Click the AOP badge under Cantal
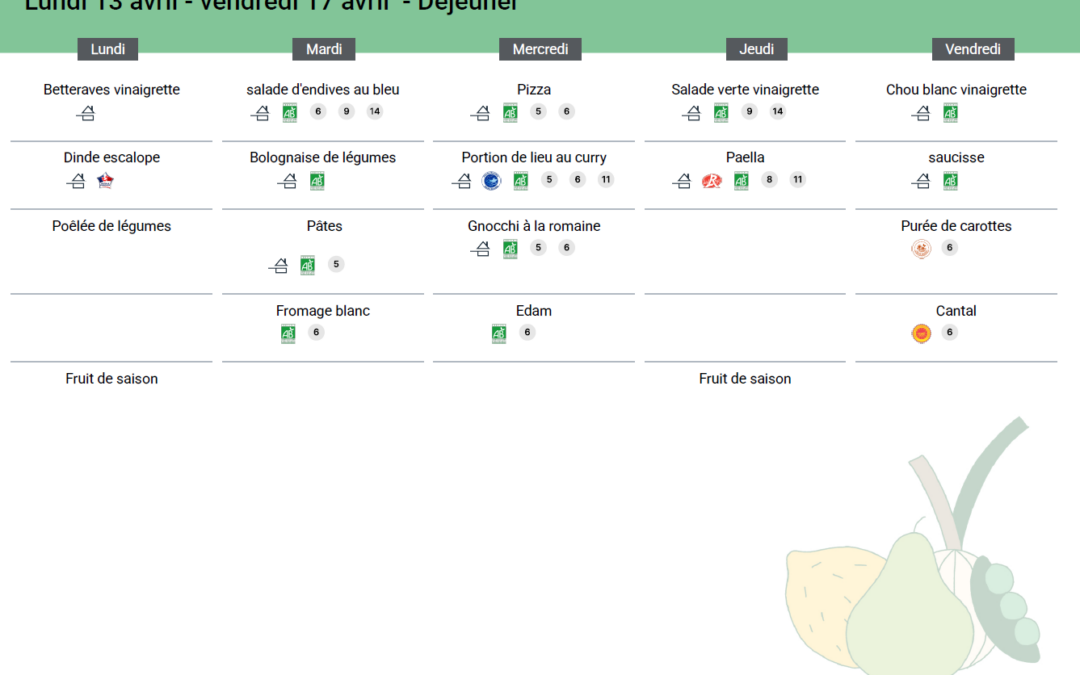 (x=921, y=333)
